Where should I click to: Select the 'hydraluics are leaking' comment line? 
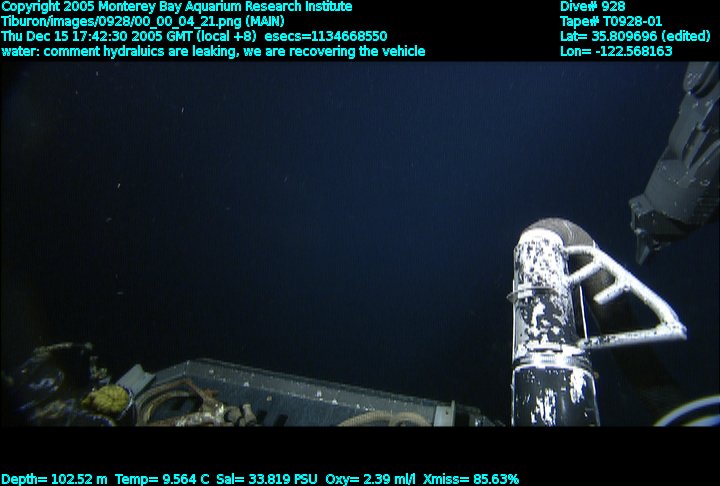click(213, 51)
